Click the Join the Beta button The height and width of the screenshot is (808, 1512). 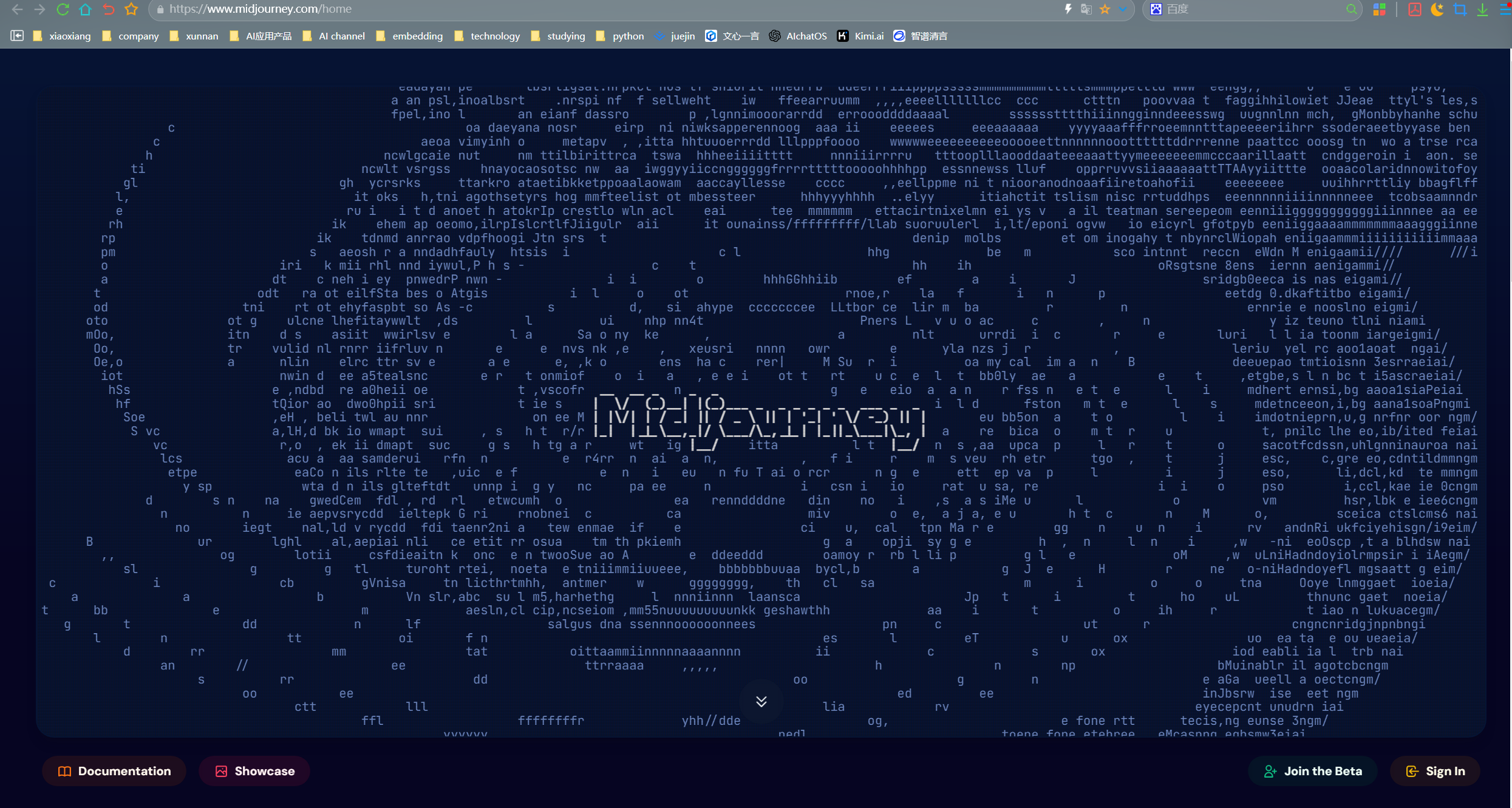tap(1312, 771)
